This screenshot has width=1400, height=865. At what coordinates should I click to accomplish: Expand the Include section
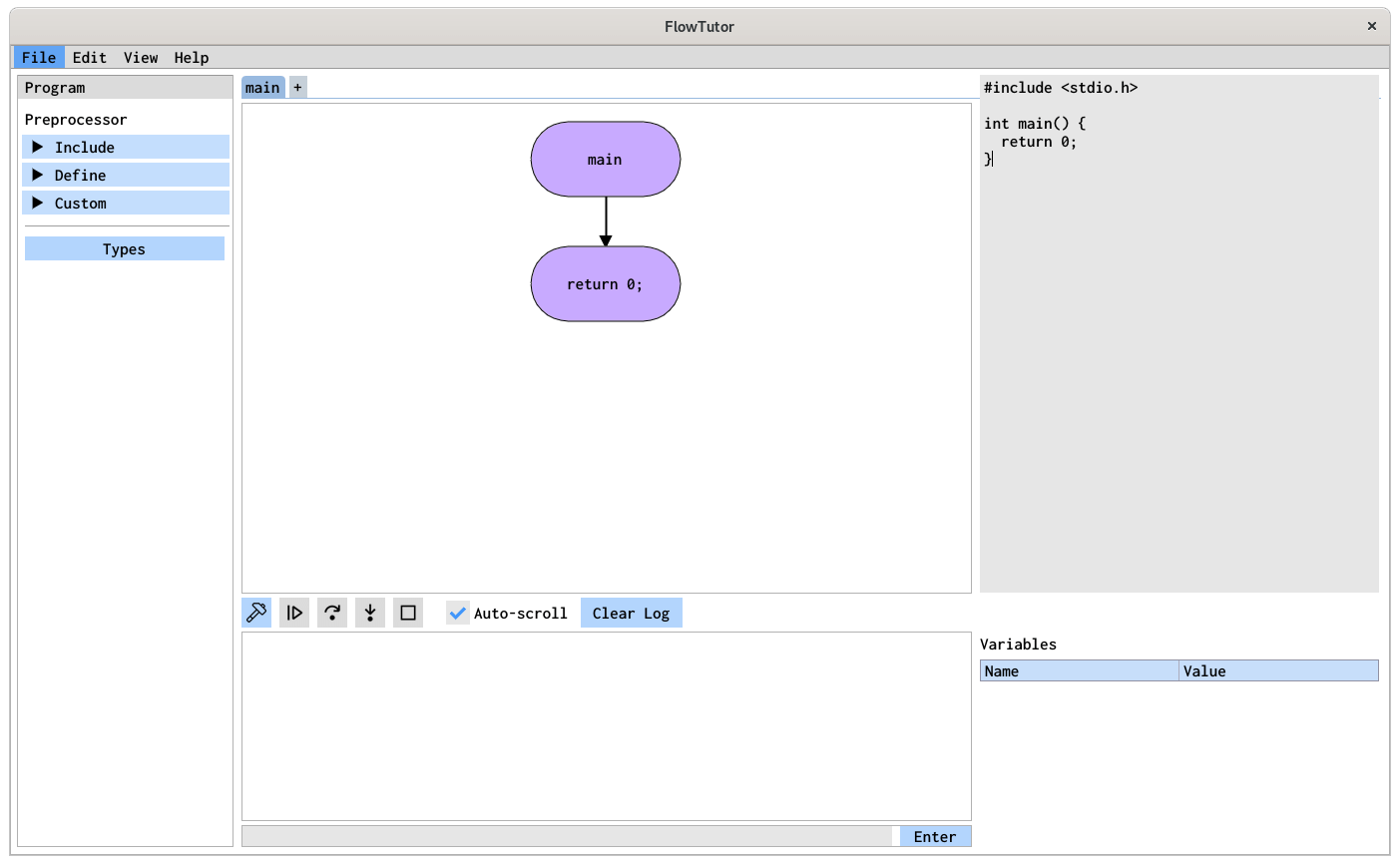(x=126, y=147)
